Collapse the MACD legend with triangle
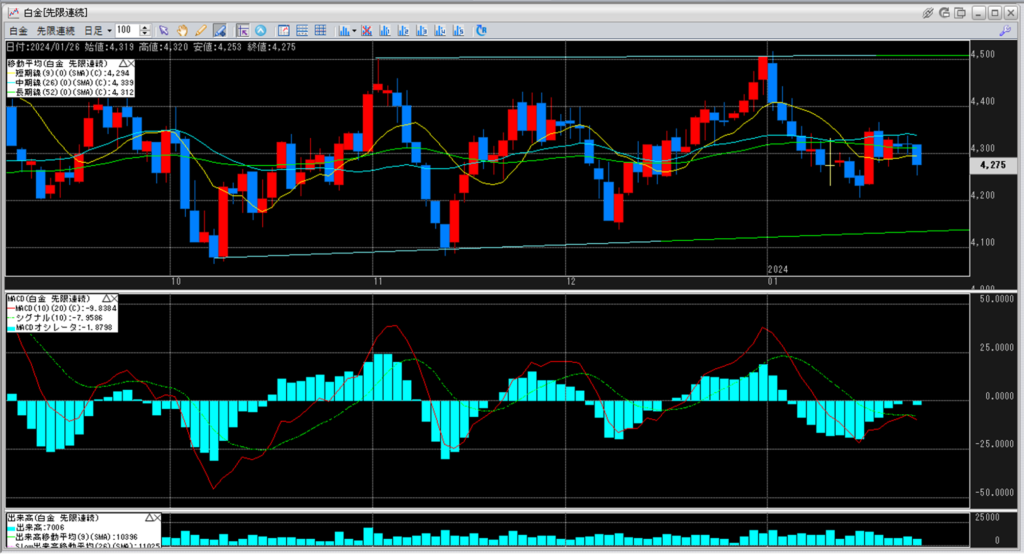 tap(106, 299)
